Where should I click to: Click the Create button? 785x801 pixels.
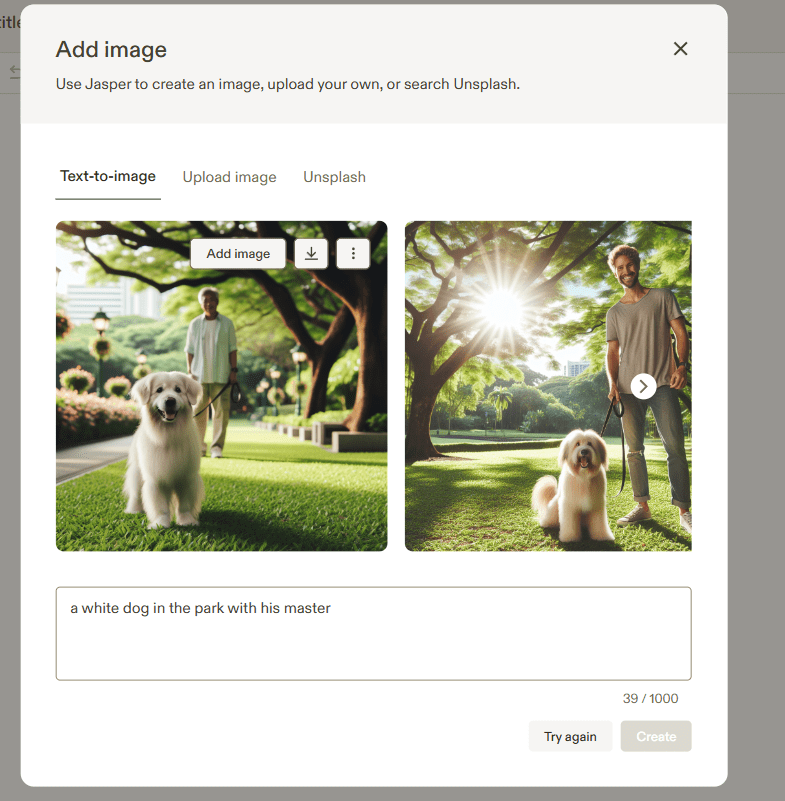(656, 737)
